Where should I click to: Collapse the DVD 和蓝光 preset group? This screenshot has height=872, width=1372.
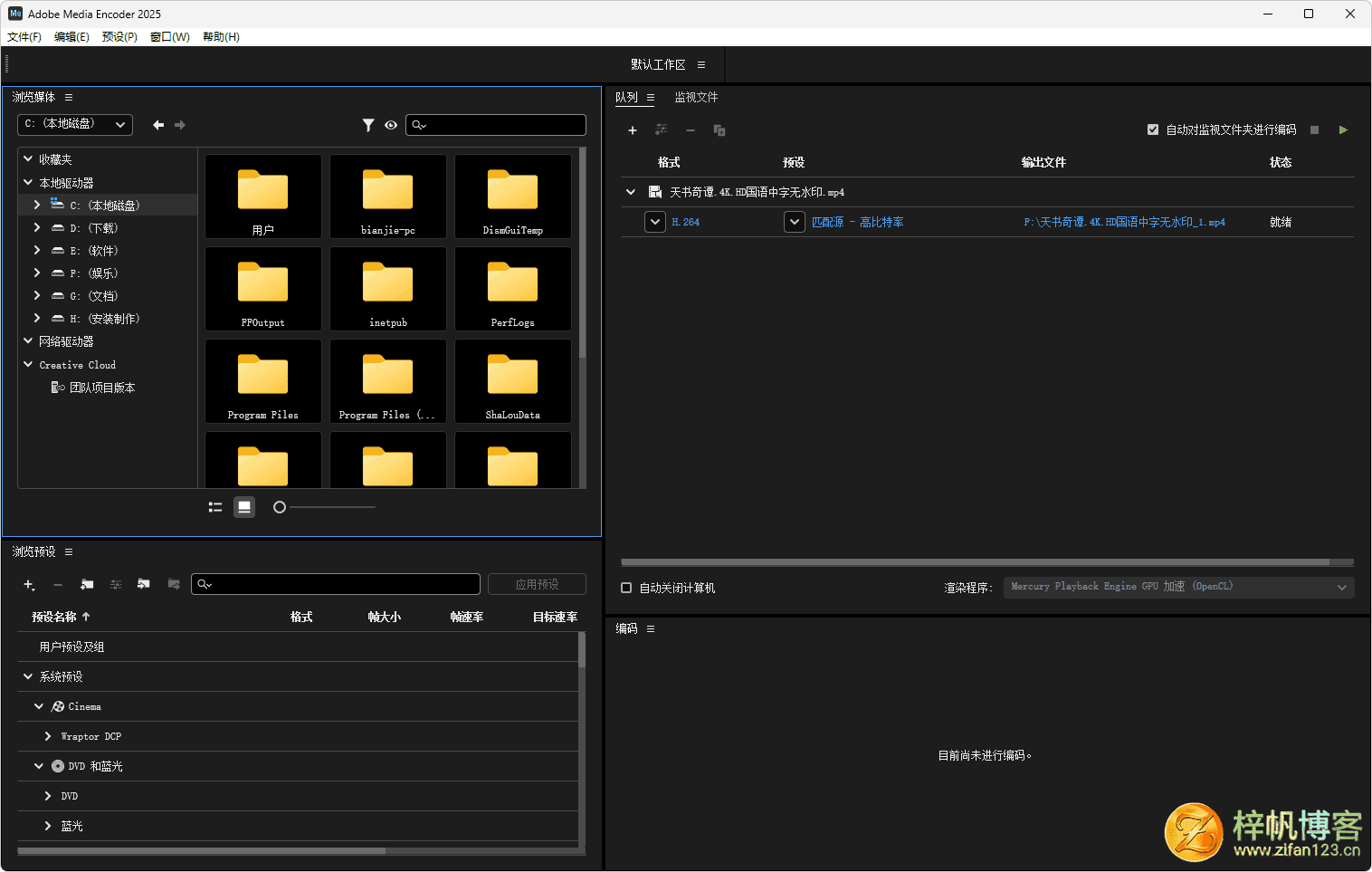pos(39,766)
